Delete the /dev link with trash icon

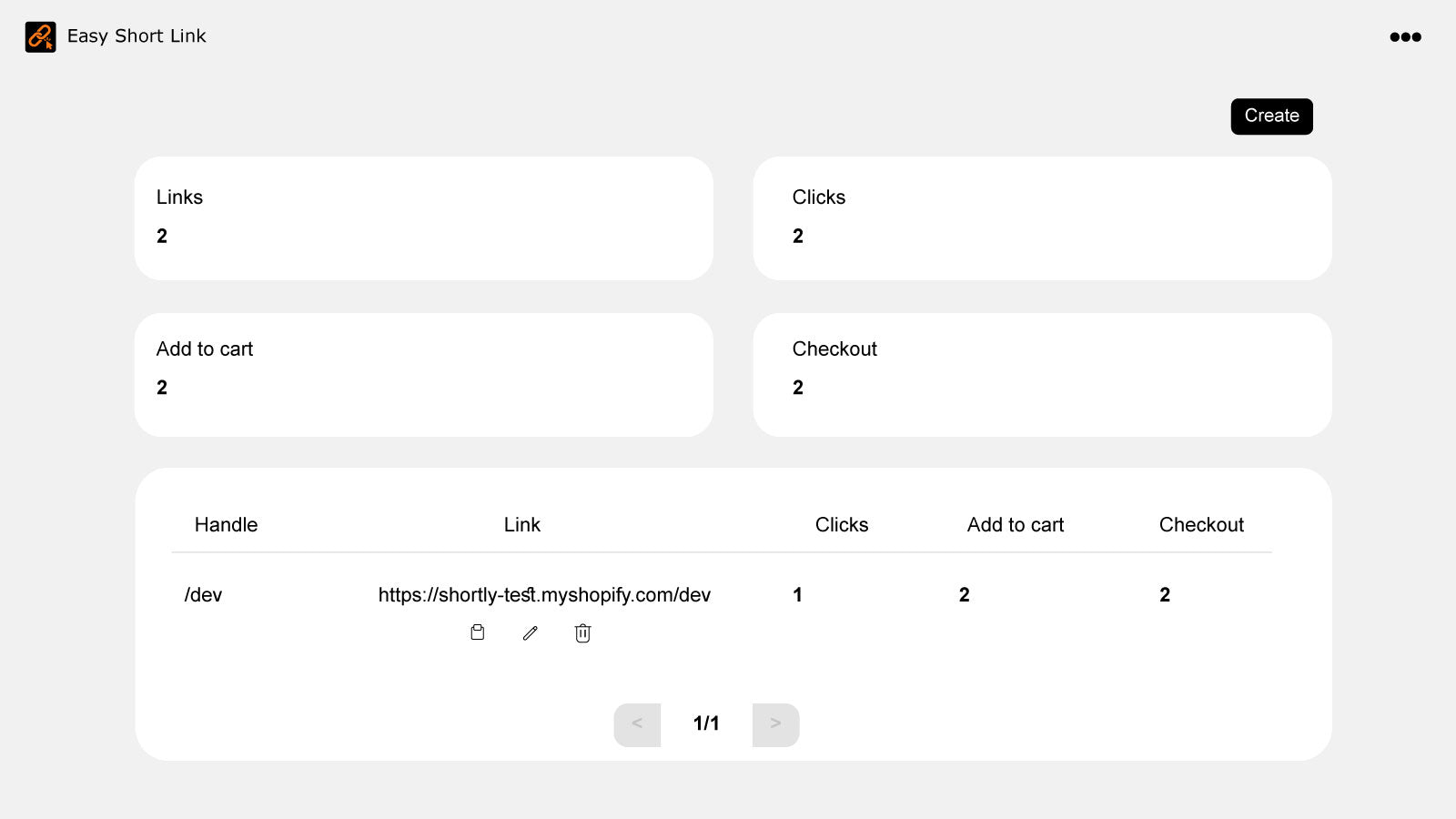(583, 632)
